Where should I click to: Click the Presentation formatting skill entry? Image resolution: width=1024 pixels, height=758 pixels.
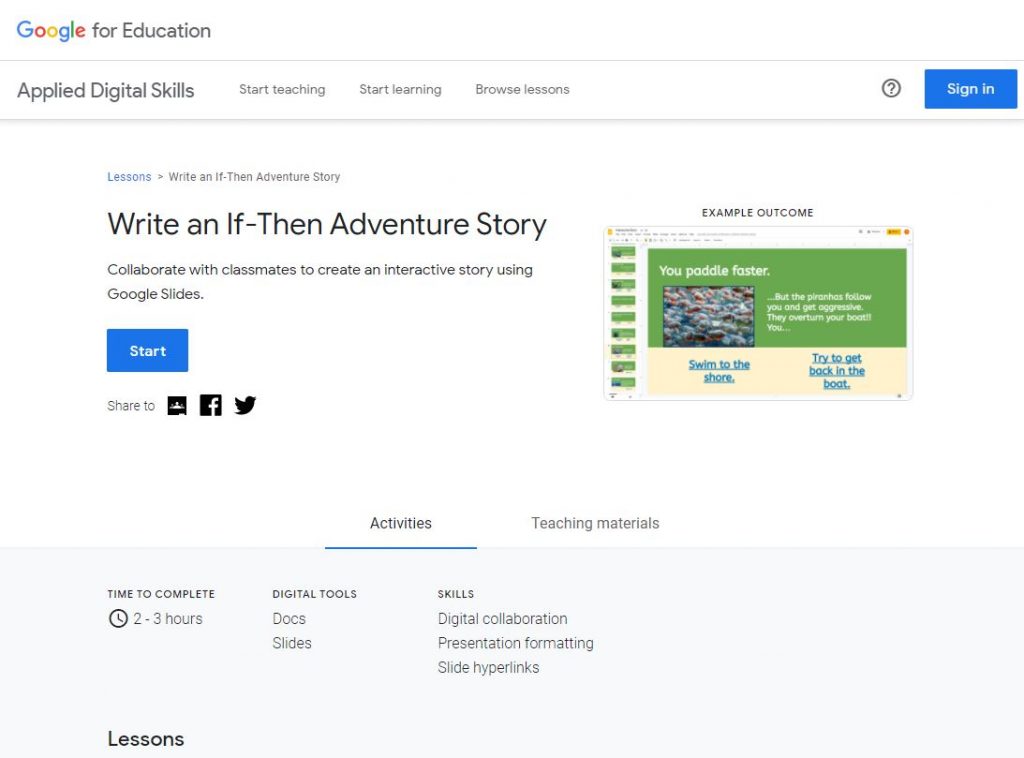(x=515, y=643)
